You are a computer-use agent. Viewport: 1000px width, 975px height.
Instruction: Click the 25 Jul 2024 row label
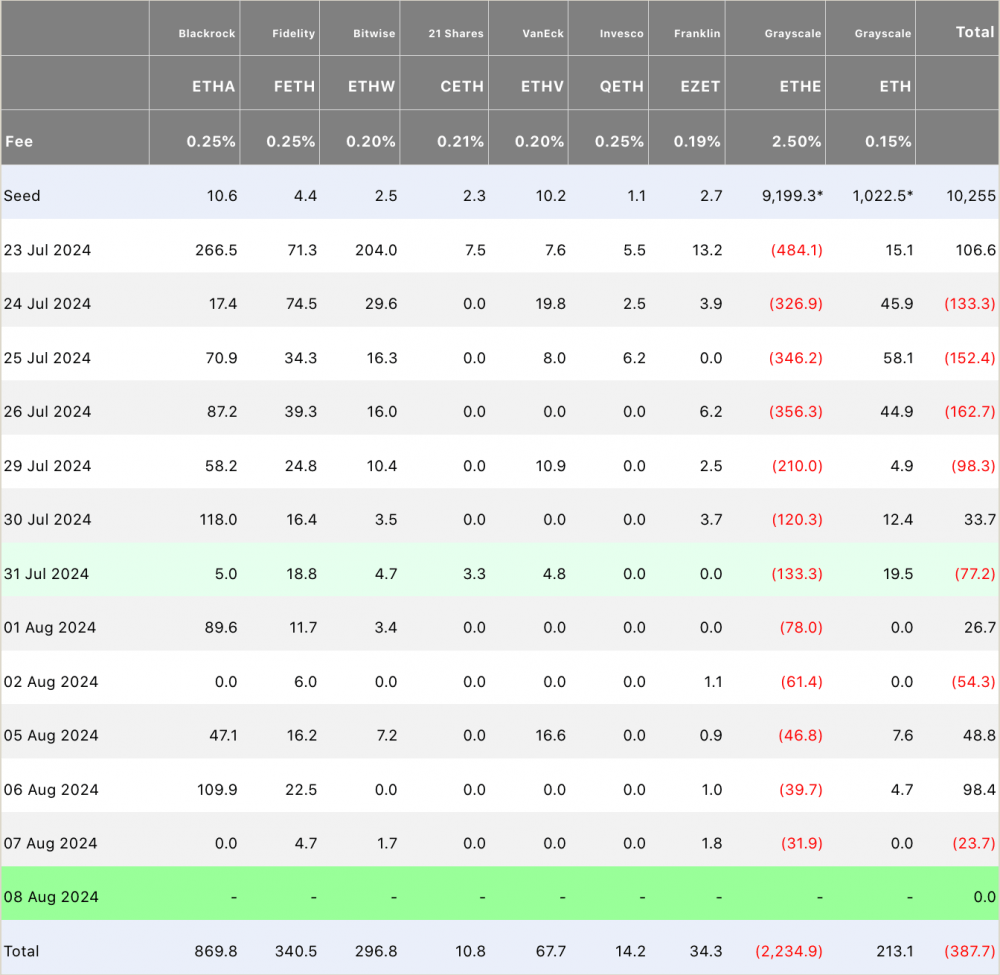tap(47, 358)
